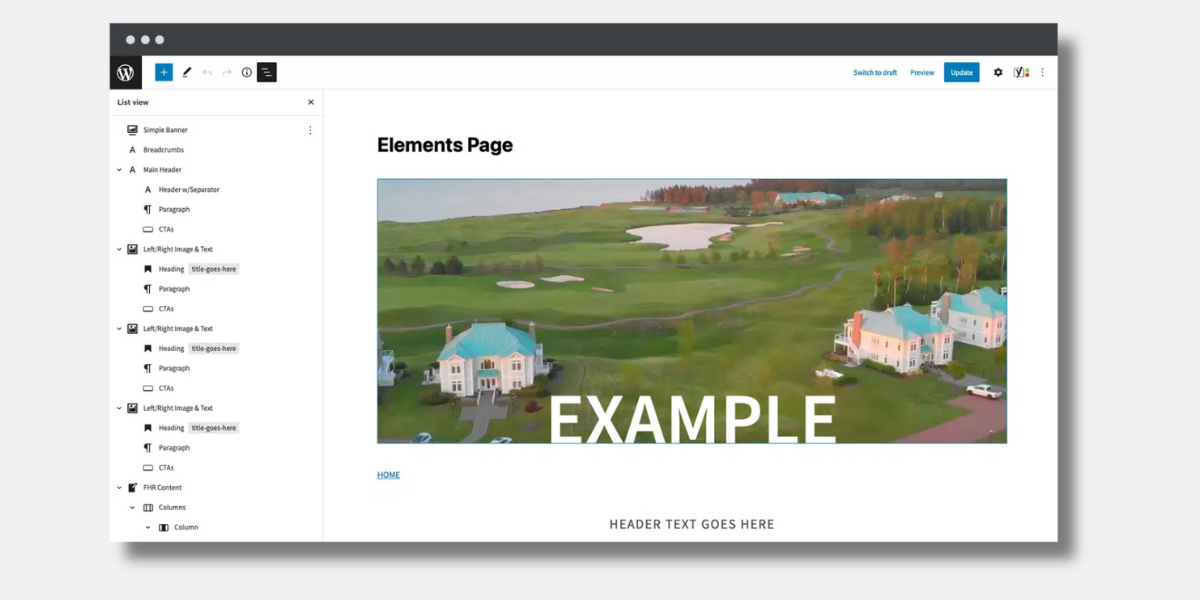Click the Redo arrow
Viewport: 1200px width, 600px height.
coord(227,72)
